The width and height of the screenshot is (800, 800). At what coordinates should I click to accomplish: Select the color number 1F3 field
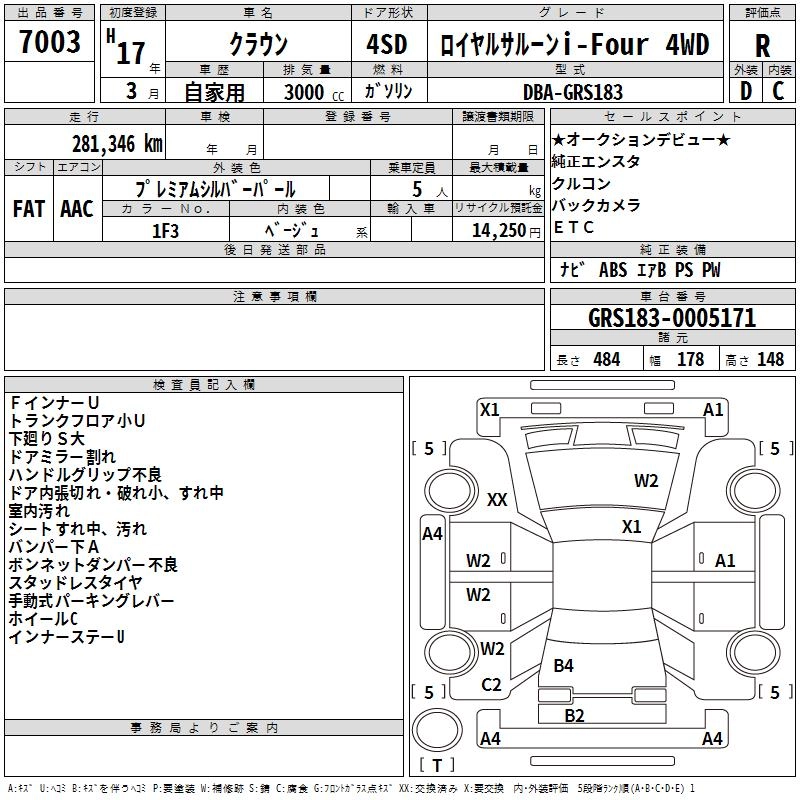[x=165, y=229]
